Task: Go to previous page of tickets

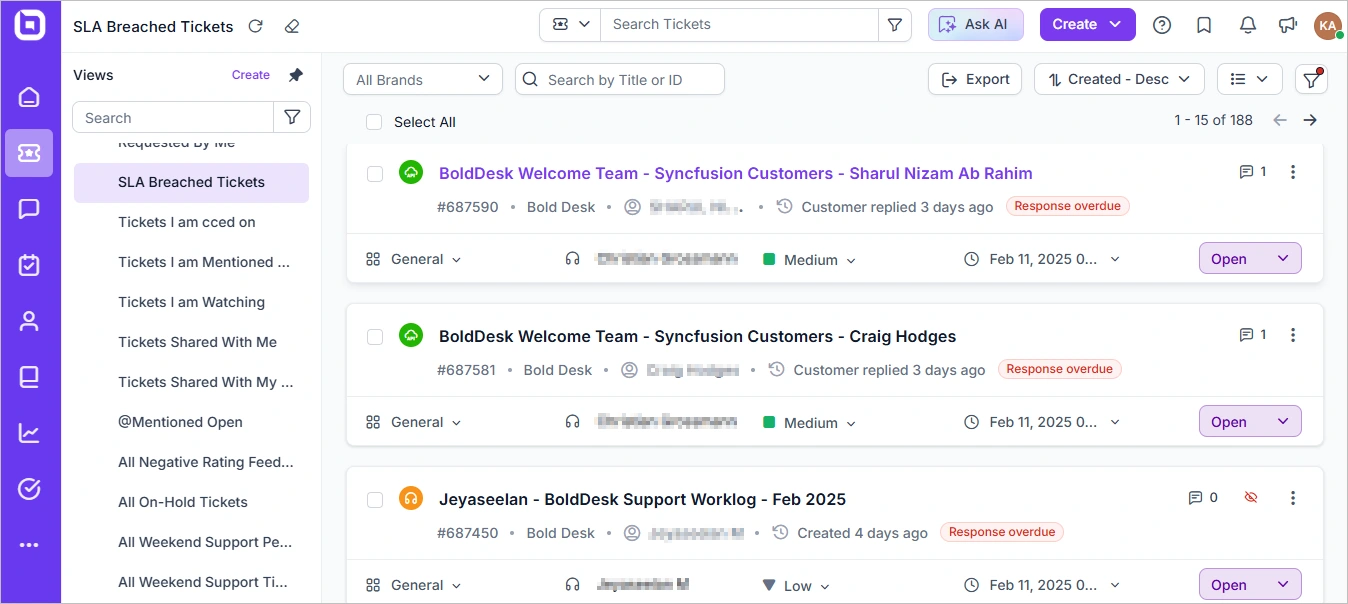Action: tap(1280, 120)
